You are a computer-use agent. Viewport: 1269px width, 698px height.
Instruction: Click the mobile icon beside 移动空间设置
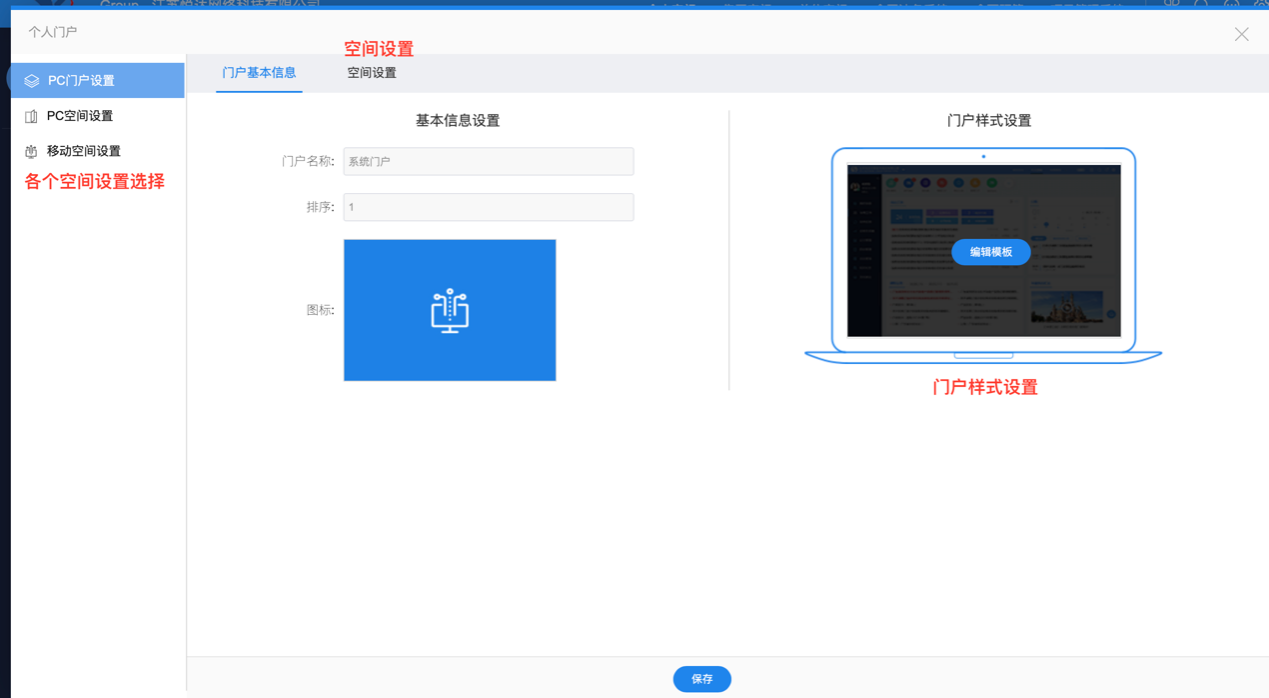point(31,150)
